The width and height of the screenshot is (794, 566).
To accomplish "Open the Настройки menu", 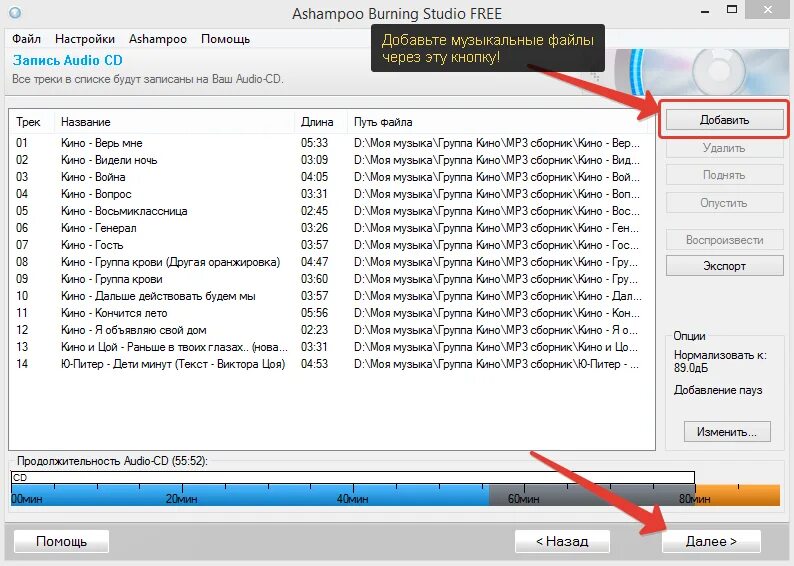I will tap(85, 39).
